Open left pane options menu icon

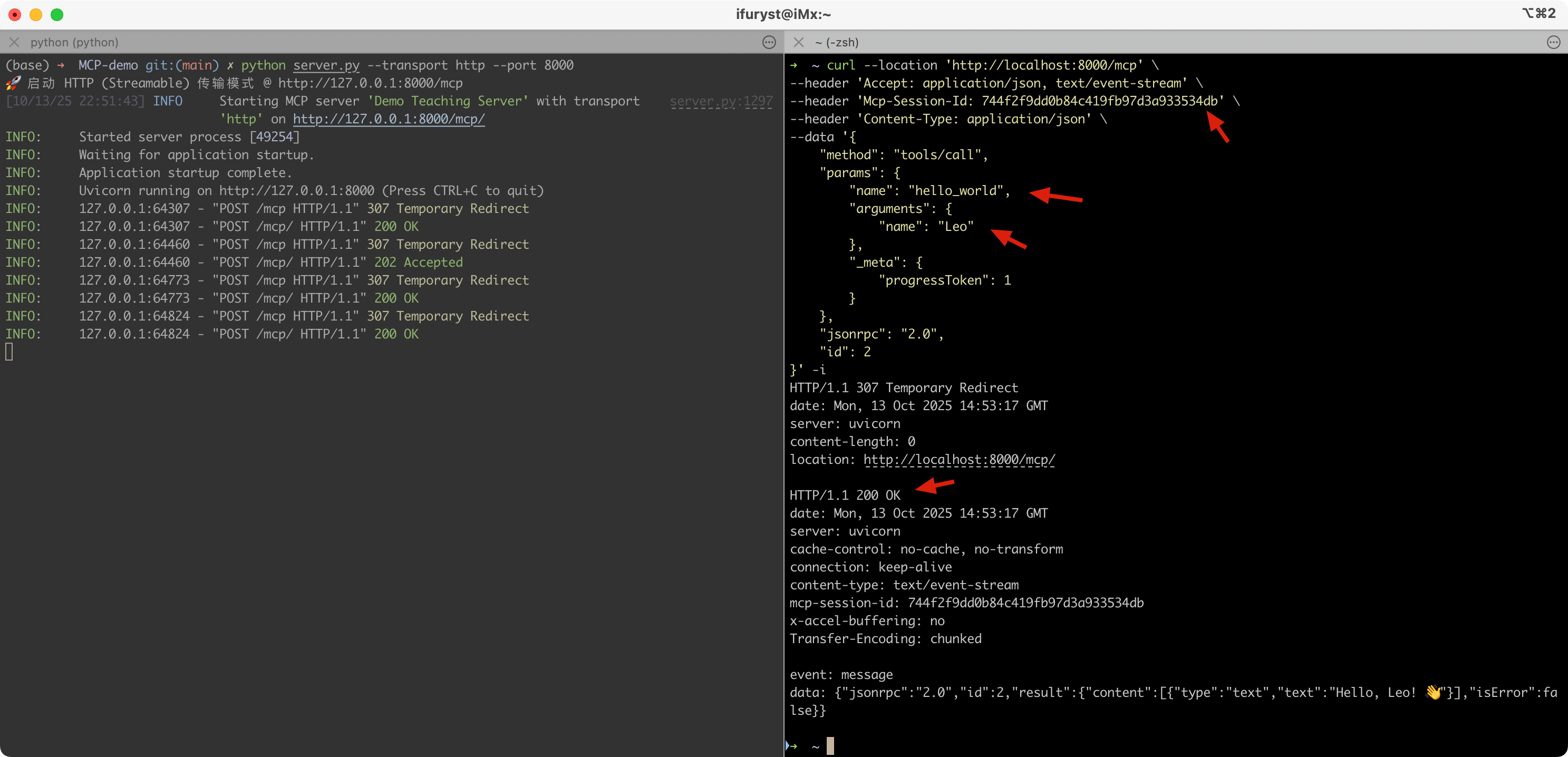coord(769,42)
